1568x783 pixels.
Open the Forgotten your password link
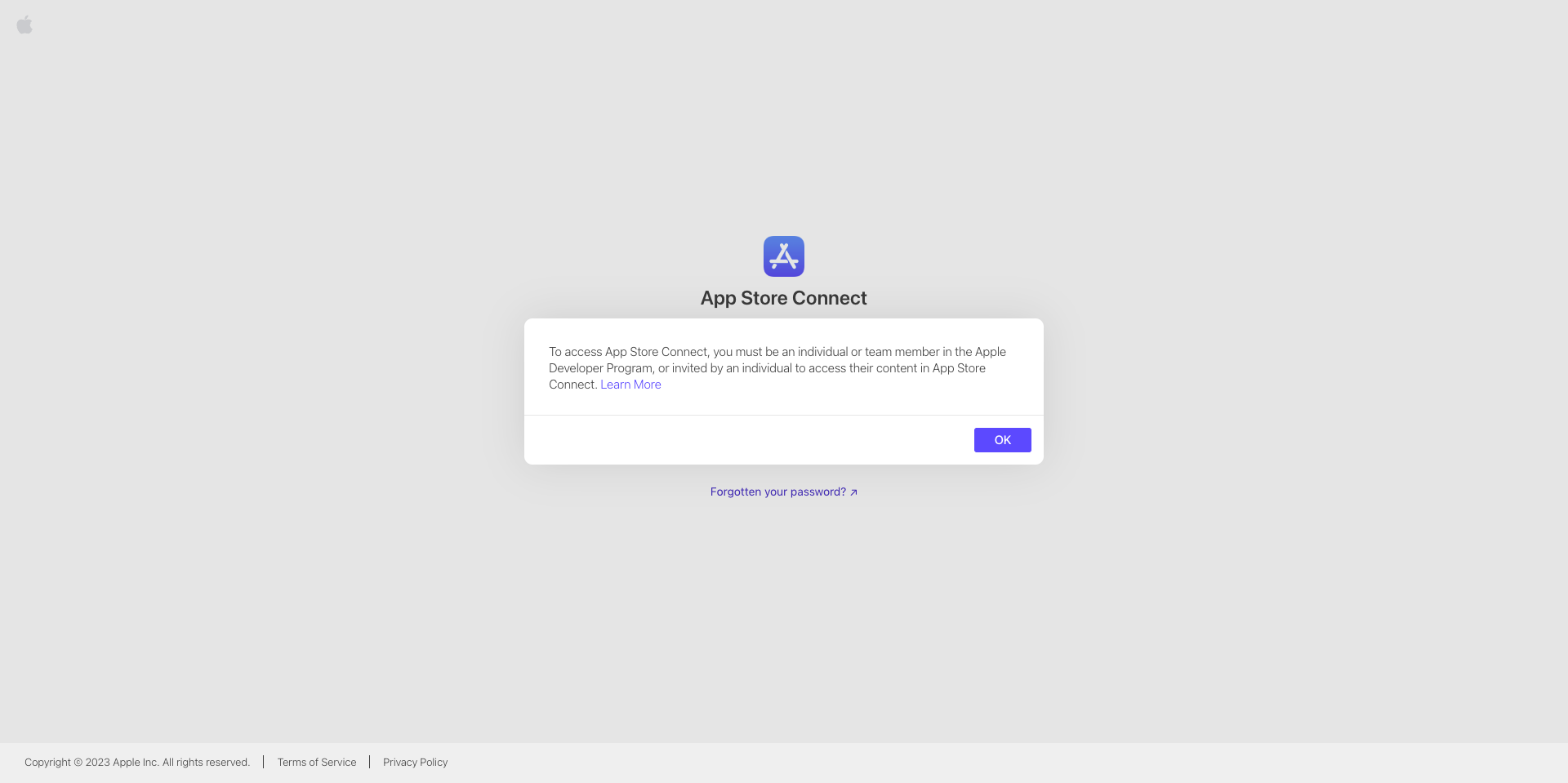pos(784,492)
